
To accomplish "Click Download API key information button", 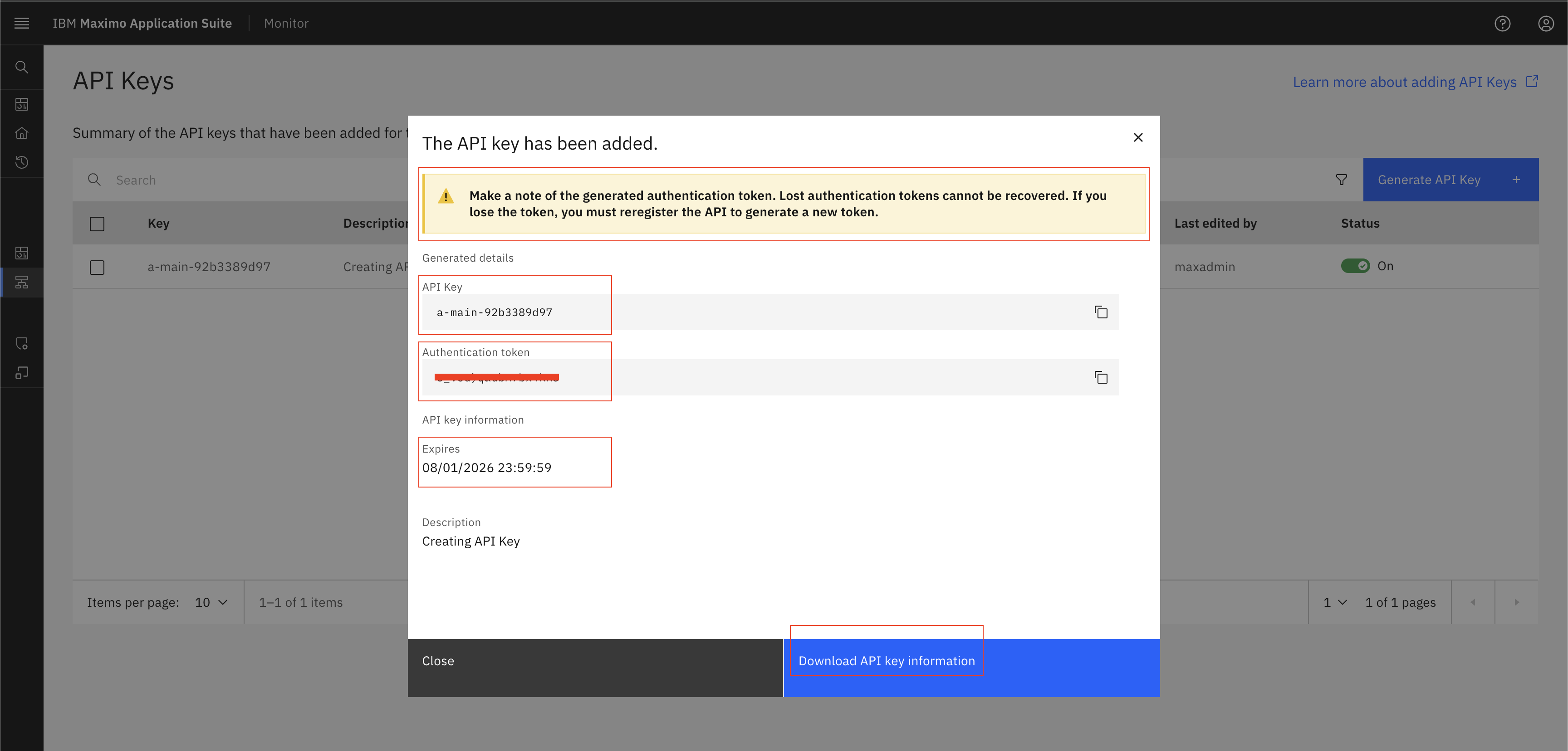I will tap(971, 668).
